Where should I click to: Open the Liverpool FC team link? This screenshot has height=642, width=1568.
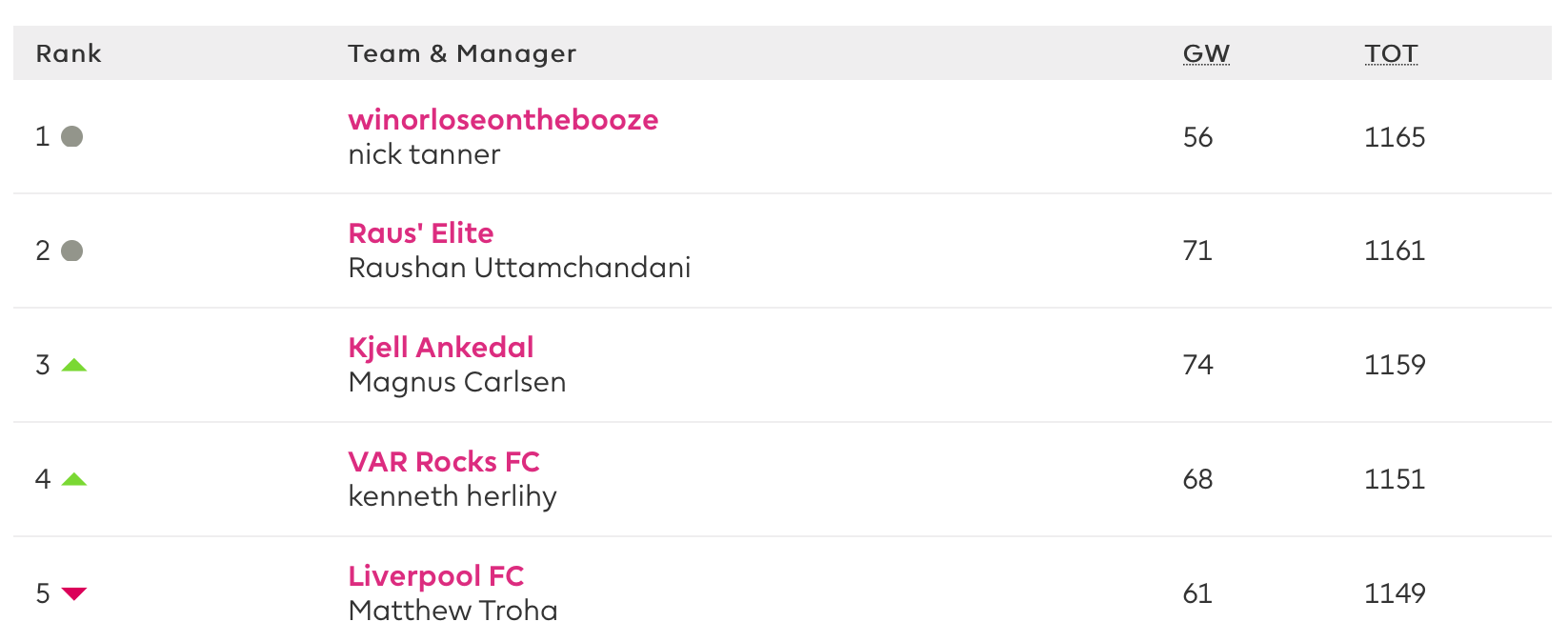coord(436,576)
